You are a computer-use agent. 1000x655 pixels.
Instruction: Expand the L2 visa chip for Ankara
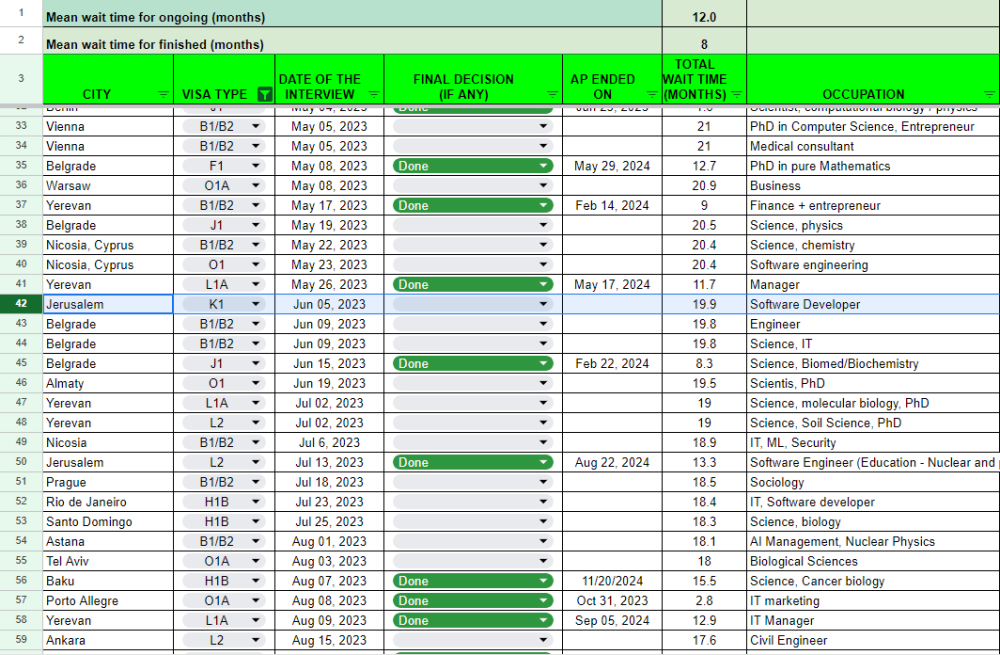[x=256, y=640]
